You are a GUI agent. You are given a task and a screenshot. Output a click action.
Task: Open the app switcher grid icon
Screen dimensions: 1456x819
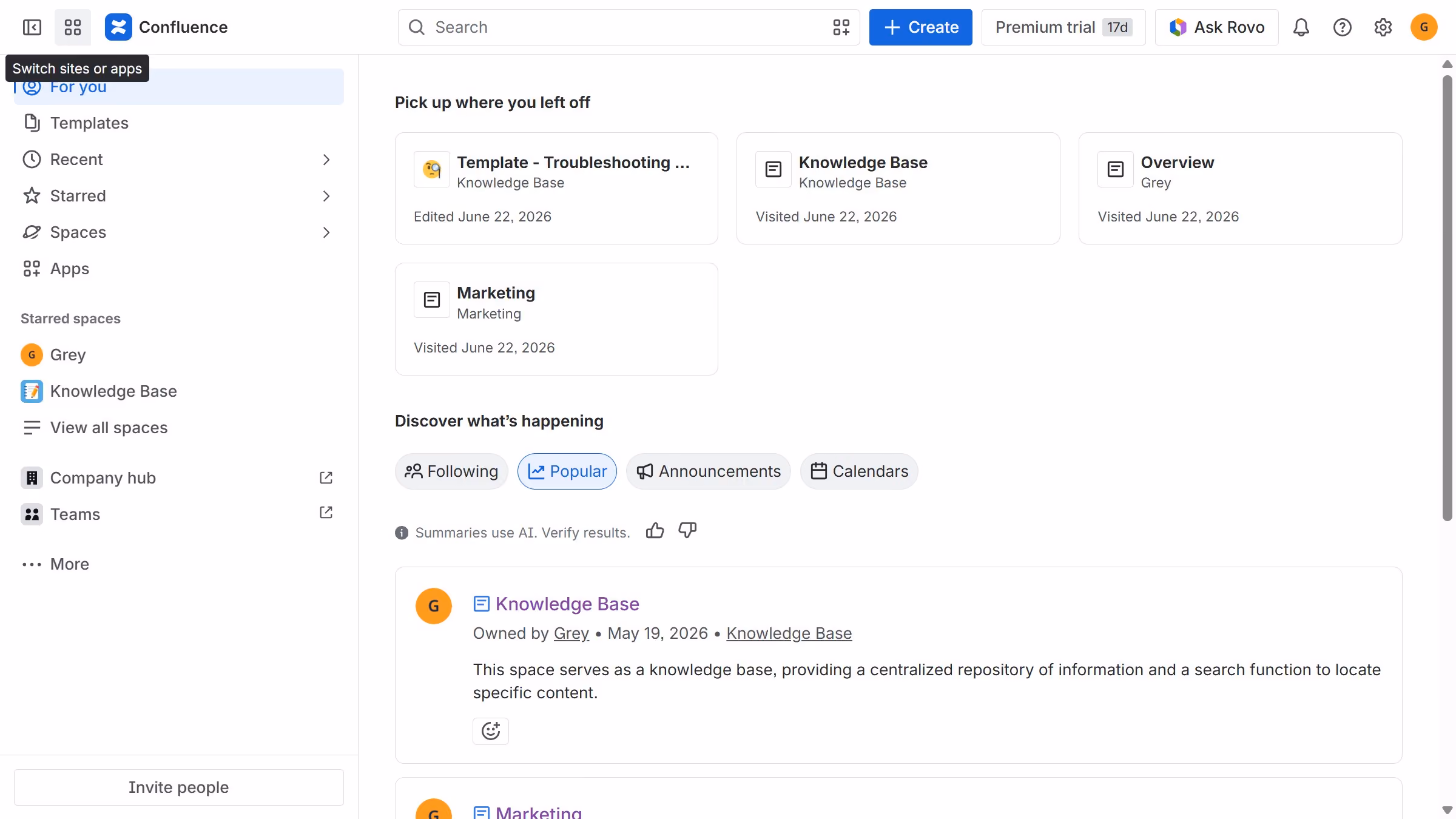click(x=73, y=27)
